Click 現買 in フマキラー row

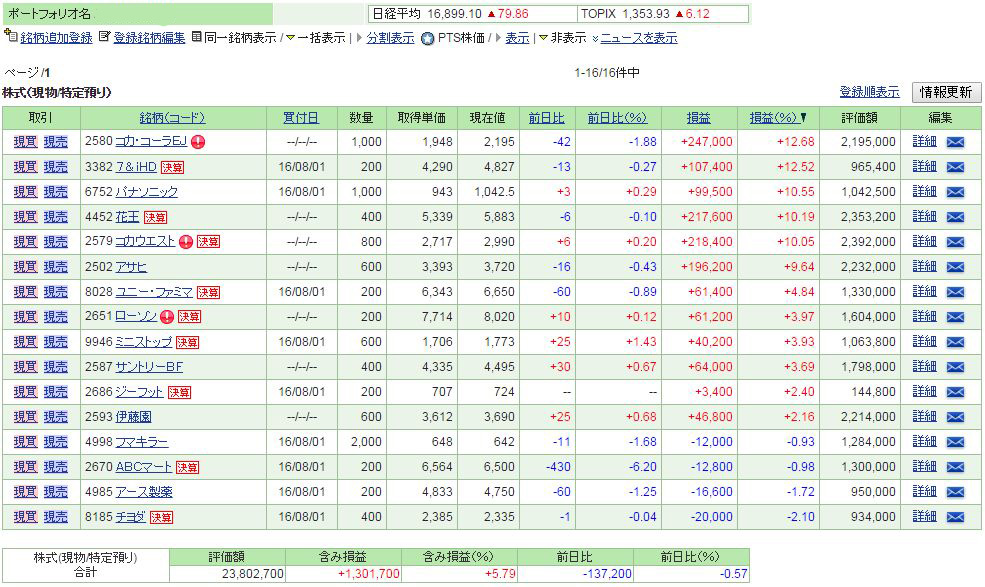click(x=25, y=442)
